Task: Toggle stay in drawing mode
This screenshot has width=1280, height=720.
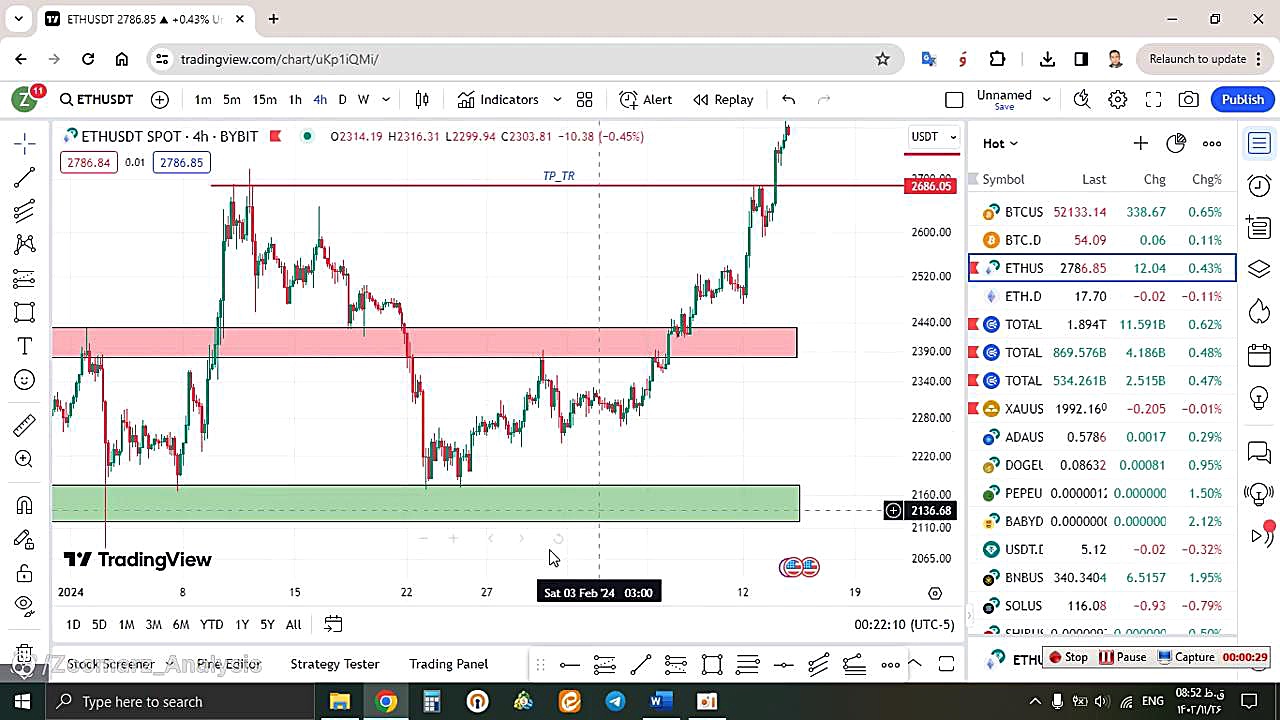Action: tap(25, 539)
